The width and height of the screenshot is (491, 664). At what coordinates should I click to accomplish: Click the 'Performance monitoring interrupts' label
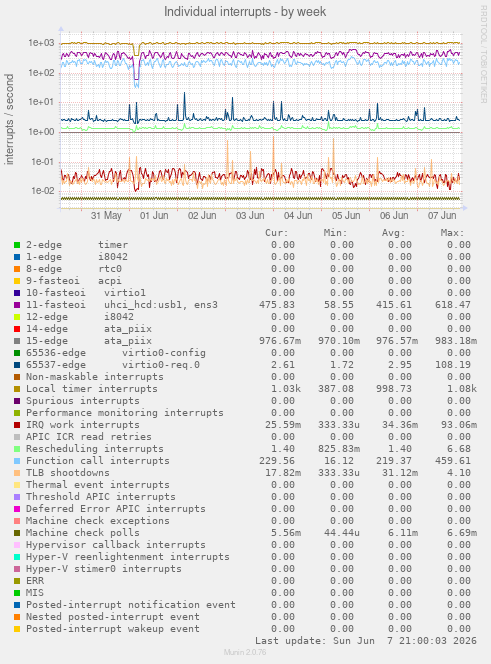(125, 413)
